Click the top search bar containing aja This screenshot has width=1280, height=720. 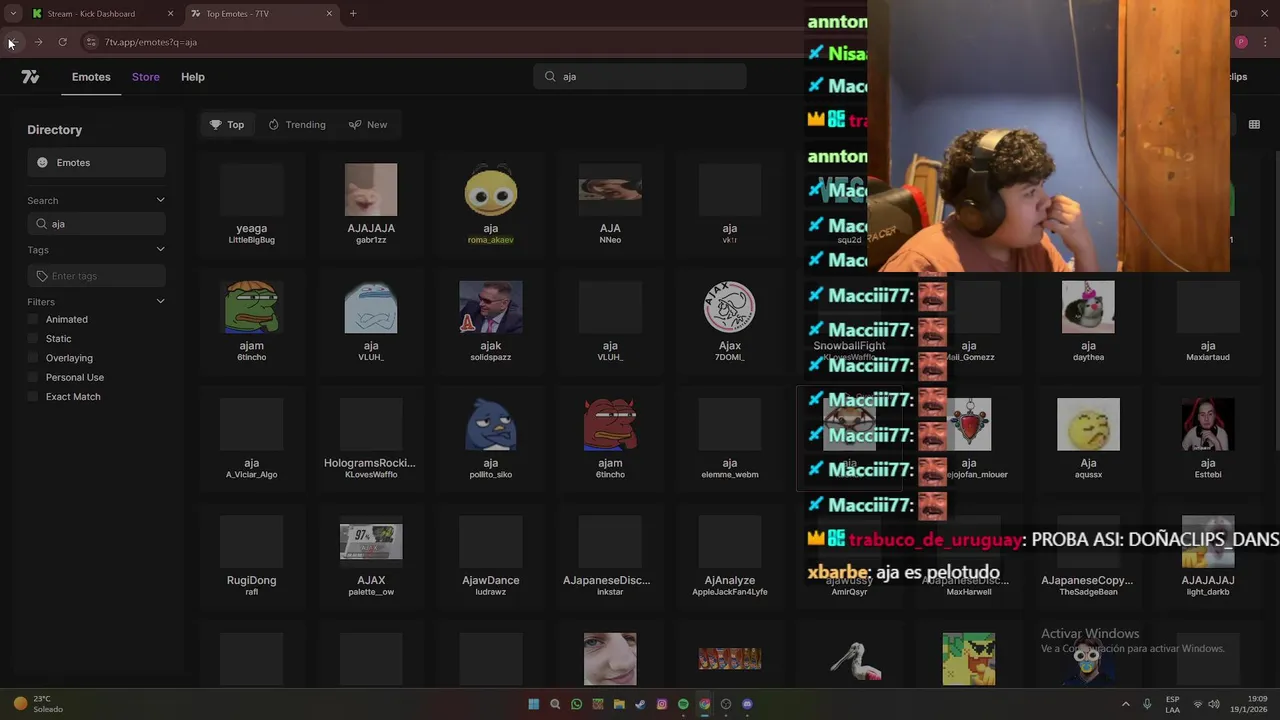[640, 76]
